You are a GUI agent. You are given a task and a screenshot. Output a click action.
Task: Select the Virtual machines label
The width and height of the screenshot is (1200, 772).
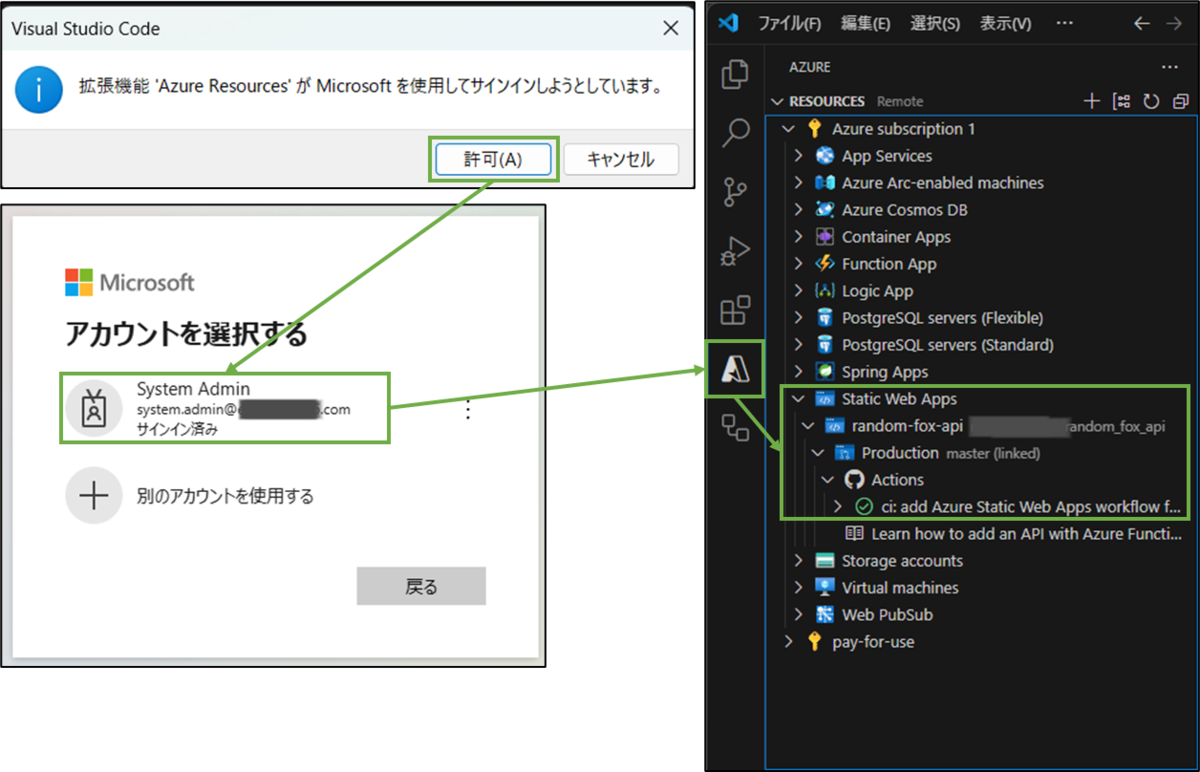pos(900,588)
